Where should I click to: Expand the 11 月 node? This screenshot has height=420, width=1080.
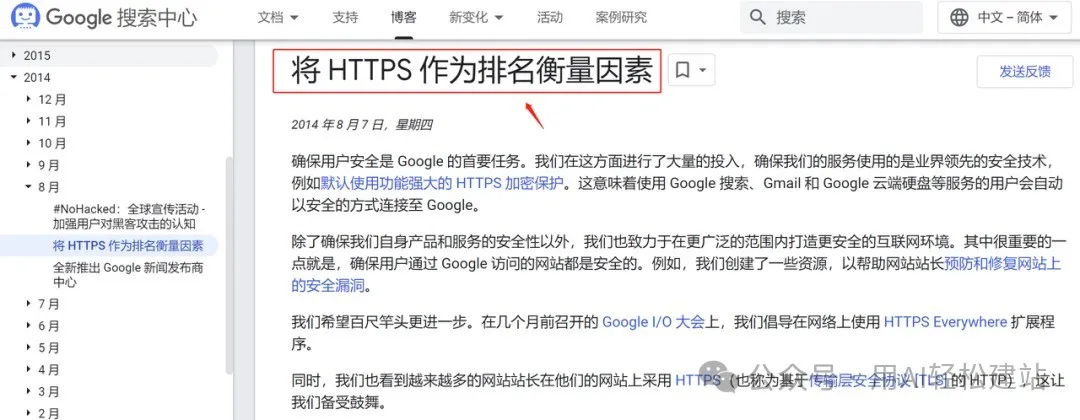[x=29, y=121]
